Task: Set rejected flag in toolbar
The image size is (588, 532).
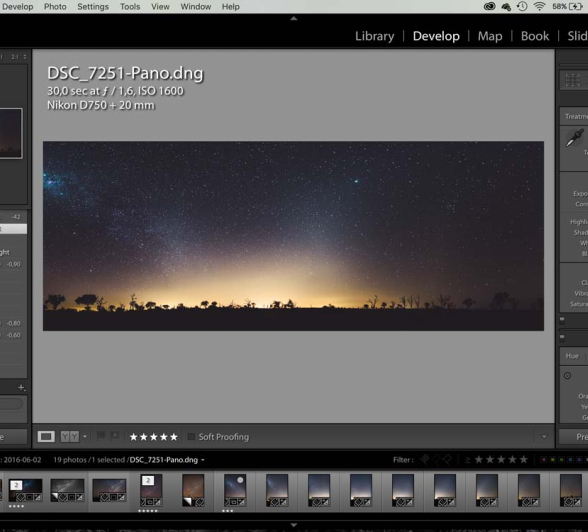Action: point(115,436)
